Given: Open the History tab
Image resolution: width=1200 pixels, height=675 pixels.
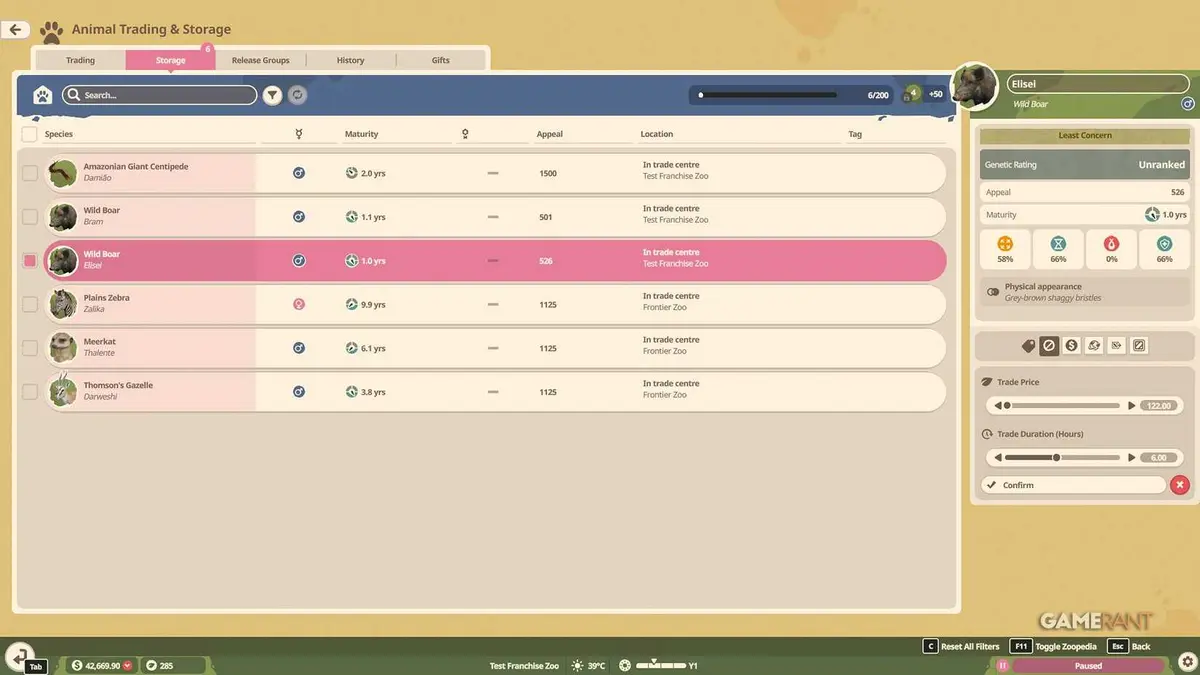Looking at the screenshot, I should 350,60.
